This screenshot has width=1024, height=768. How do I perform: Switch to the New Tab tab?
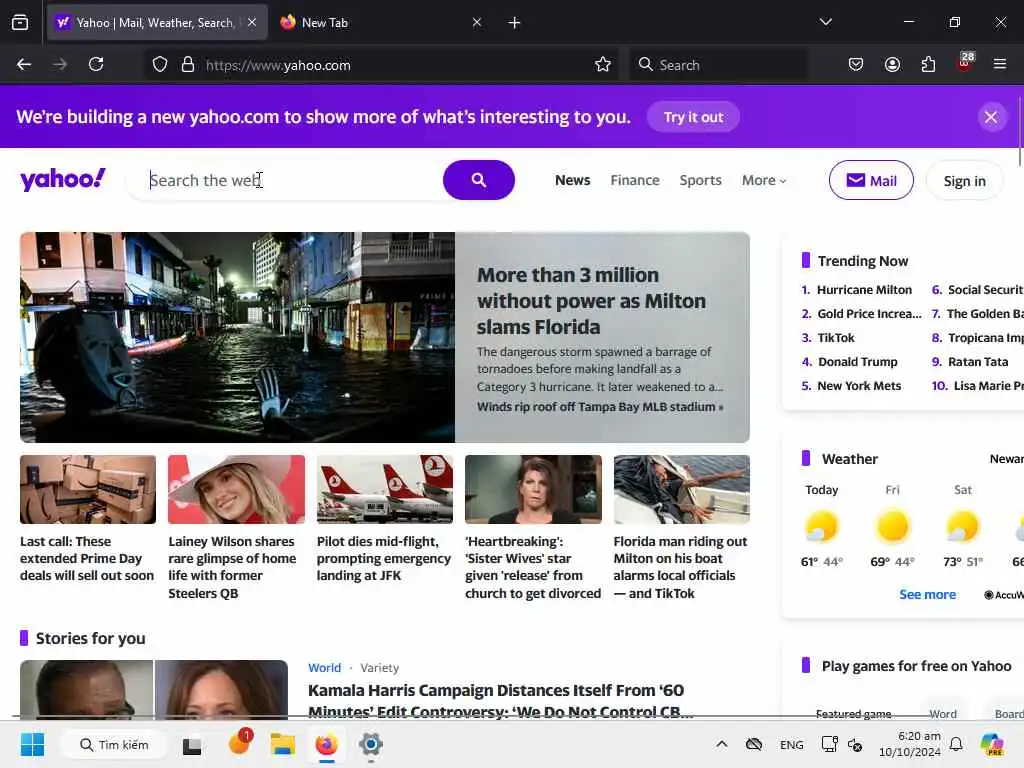(x=380, y=23)
